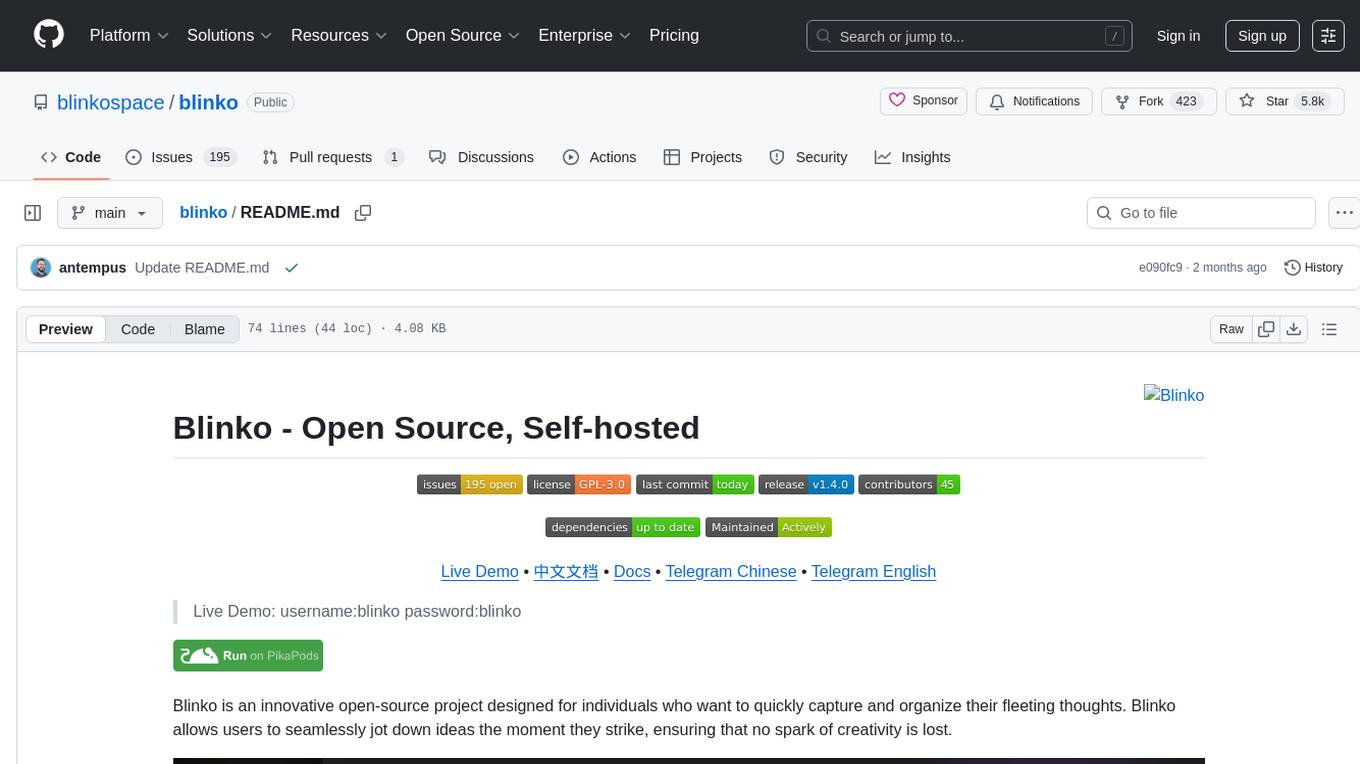
Task: Open the Resources dropdown
Action: click(338, 35)
